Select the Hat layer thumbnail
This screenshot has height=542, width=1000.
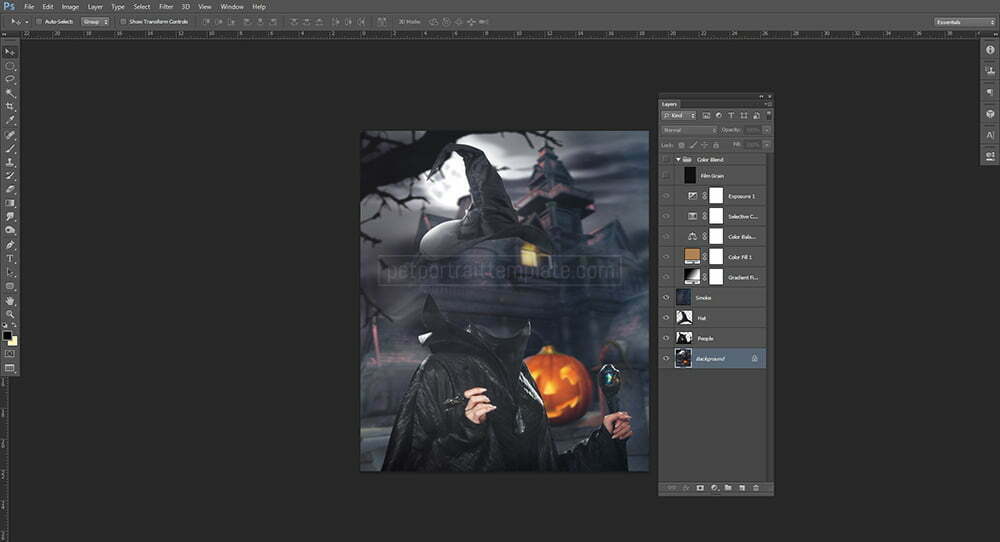[x=684, y=317]
